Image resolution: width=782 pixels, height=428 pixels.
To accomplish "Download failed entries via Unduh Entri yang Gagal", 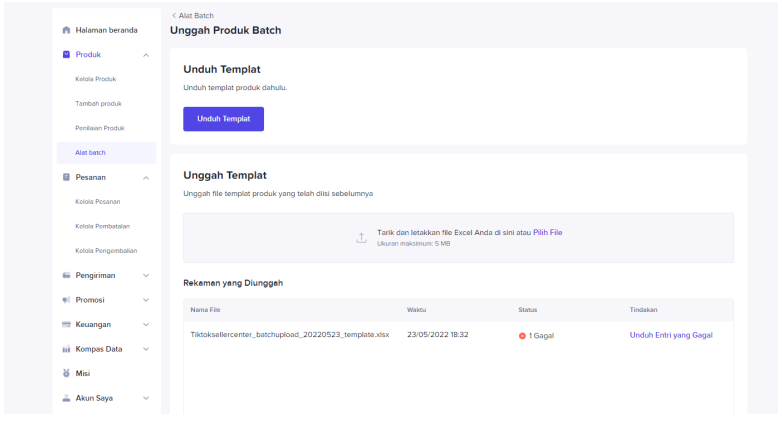I will (670, 335).
